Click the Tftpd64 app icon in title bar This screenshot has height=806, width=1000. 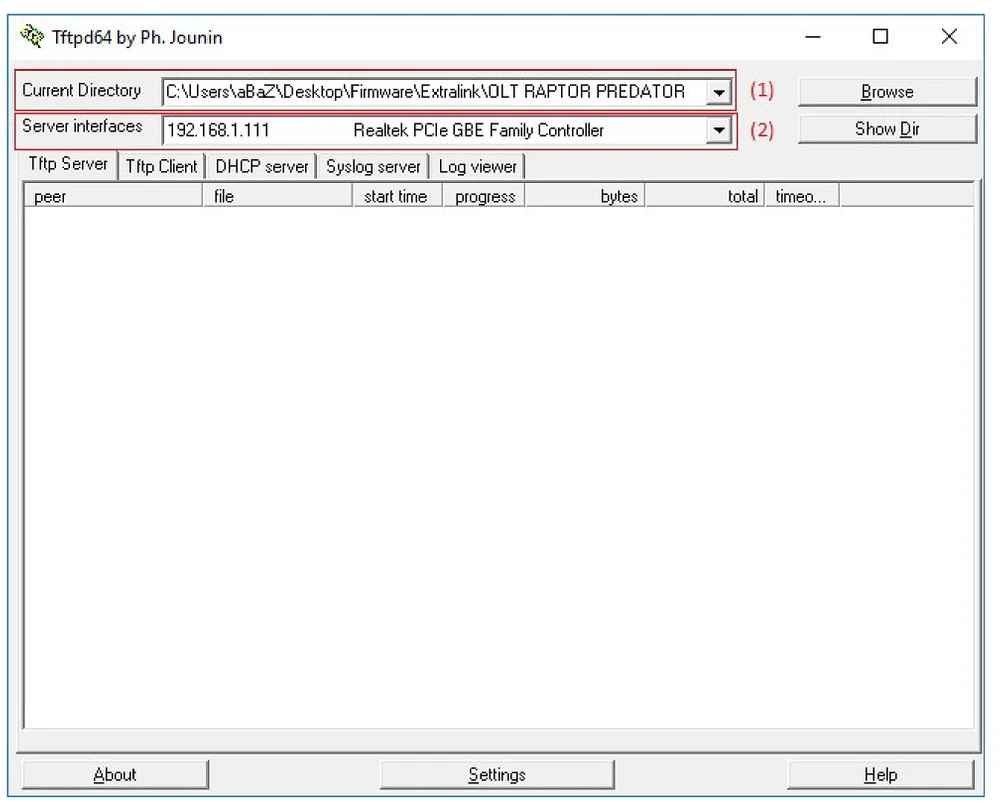coord(32,38)
